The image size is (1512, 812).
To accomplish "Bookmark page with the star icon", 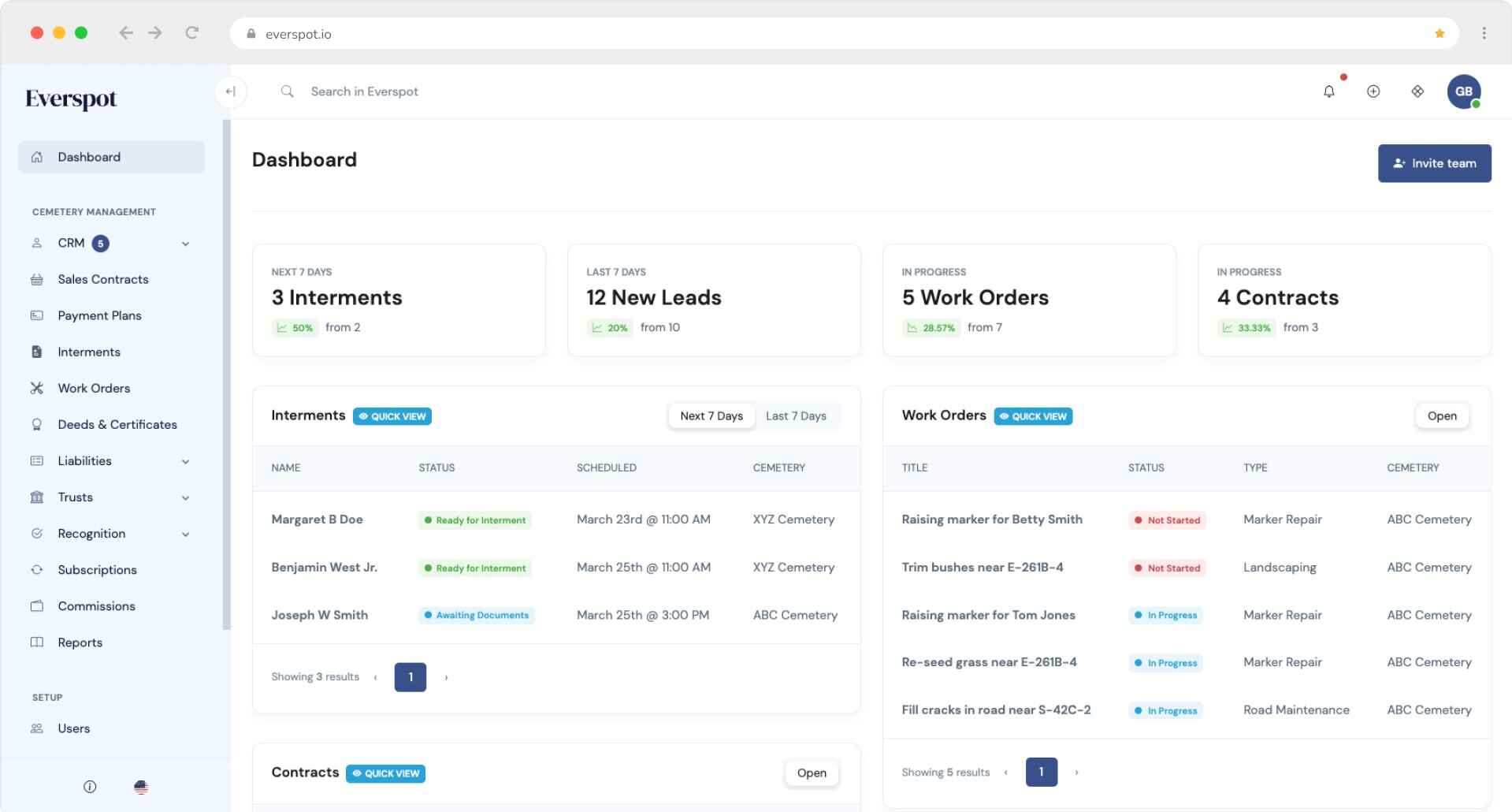I will 1440,34.
